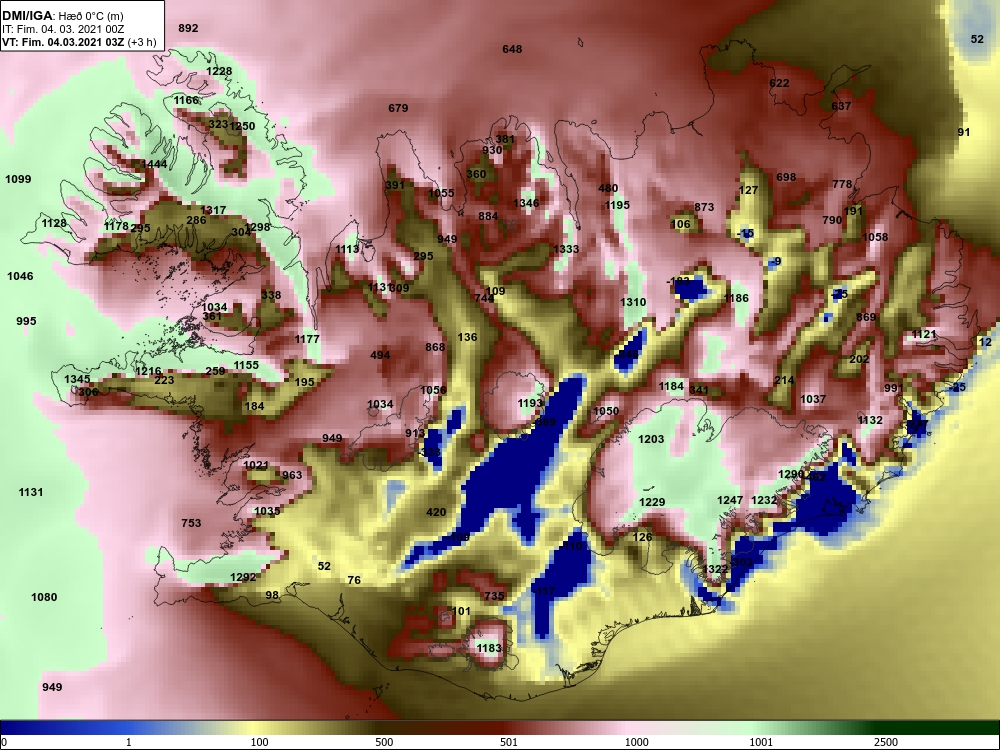1000x750 pixels.
Task: Select the 753 offshore value
Action: (191, 524)
